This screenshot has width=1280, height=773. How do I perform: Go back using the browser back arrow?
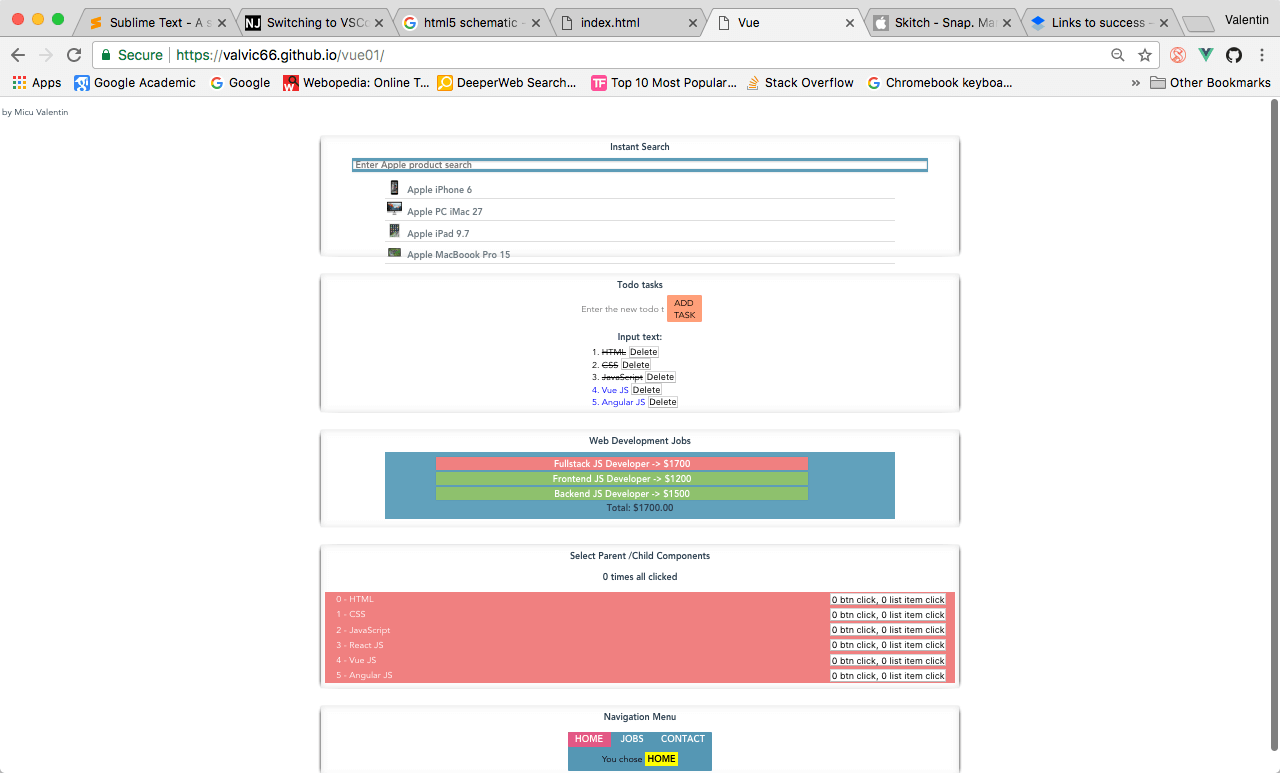(18, 56)
